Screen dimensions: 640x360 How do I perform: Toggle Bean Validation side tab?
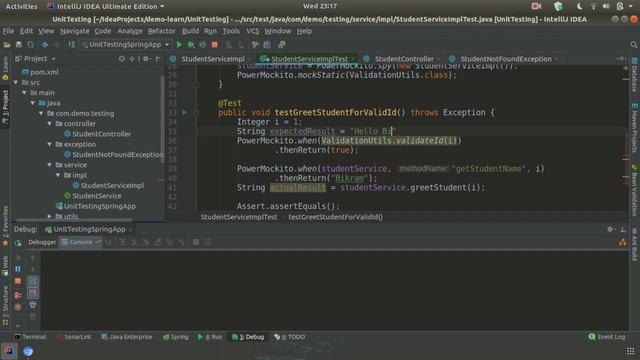tap(634, 190)
